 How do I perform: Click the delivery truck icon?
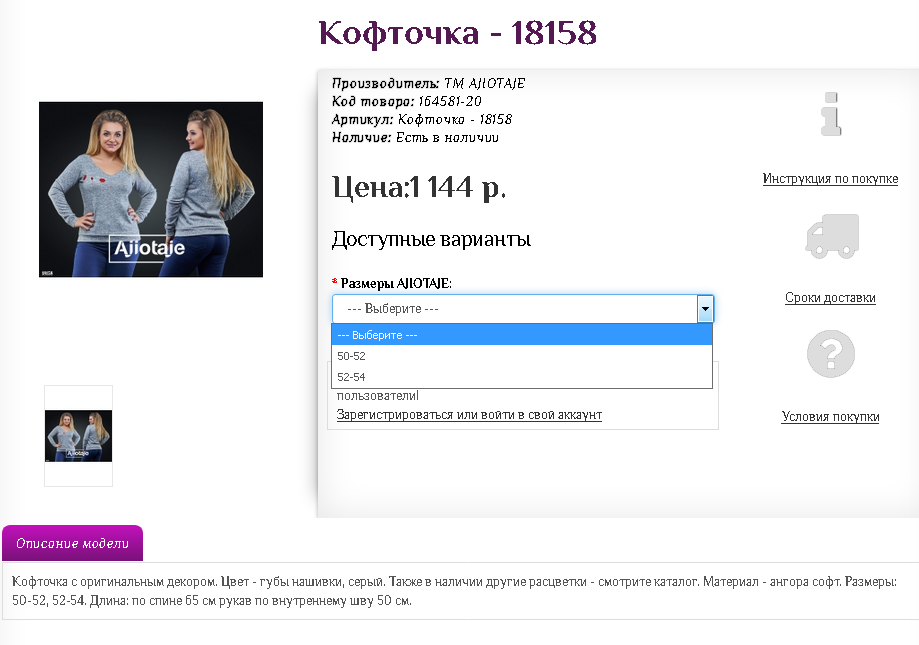[832, 236]
